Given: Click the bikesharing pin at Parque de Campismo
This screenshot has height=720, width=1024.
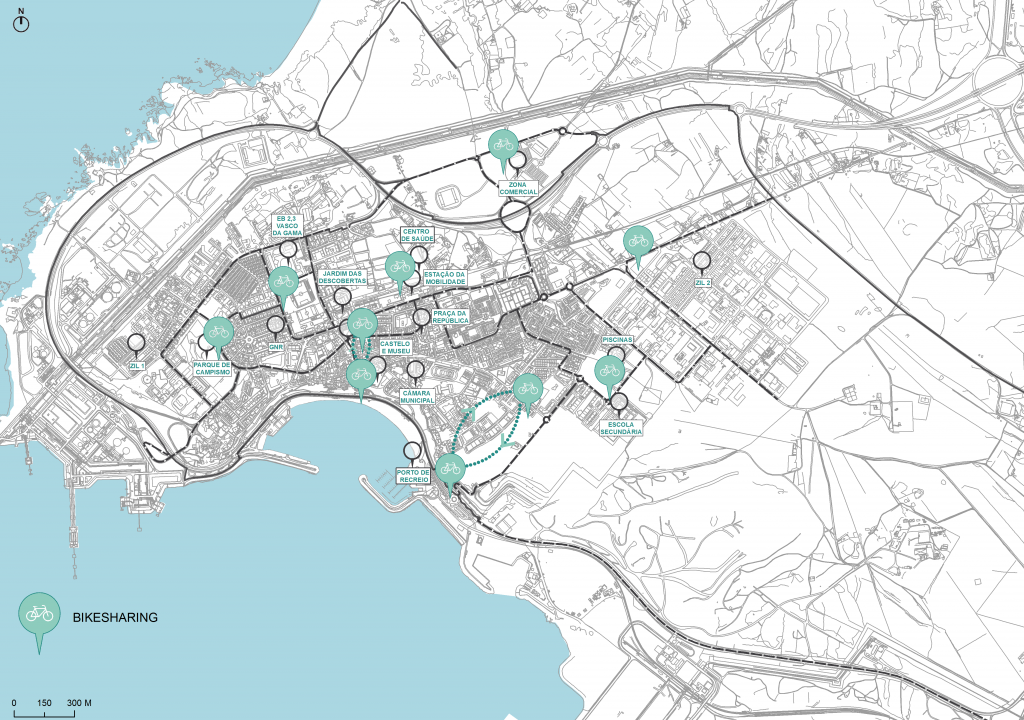Looking at the screenshot, I should click(218, 336).
